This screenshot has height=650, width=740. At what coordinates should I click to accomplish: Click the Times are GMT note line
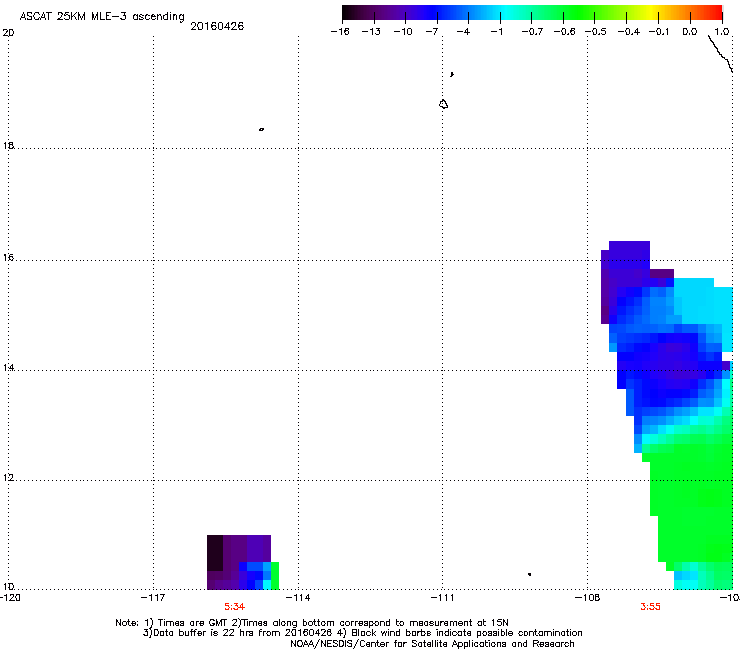click(312, 623)
